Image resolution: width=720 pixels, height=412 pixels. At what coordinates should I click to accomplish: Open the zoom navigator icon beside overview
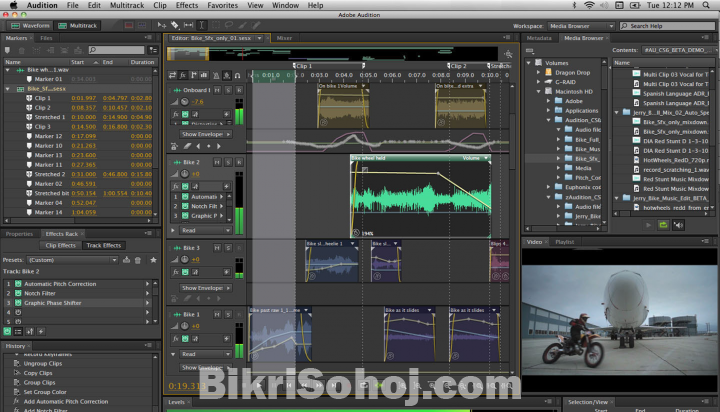pyautogui.click(x=508, y=54)
